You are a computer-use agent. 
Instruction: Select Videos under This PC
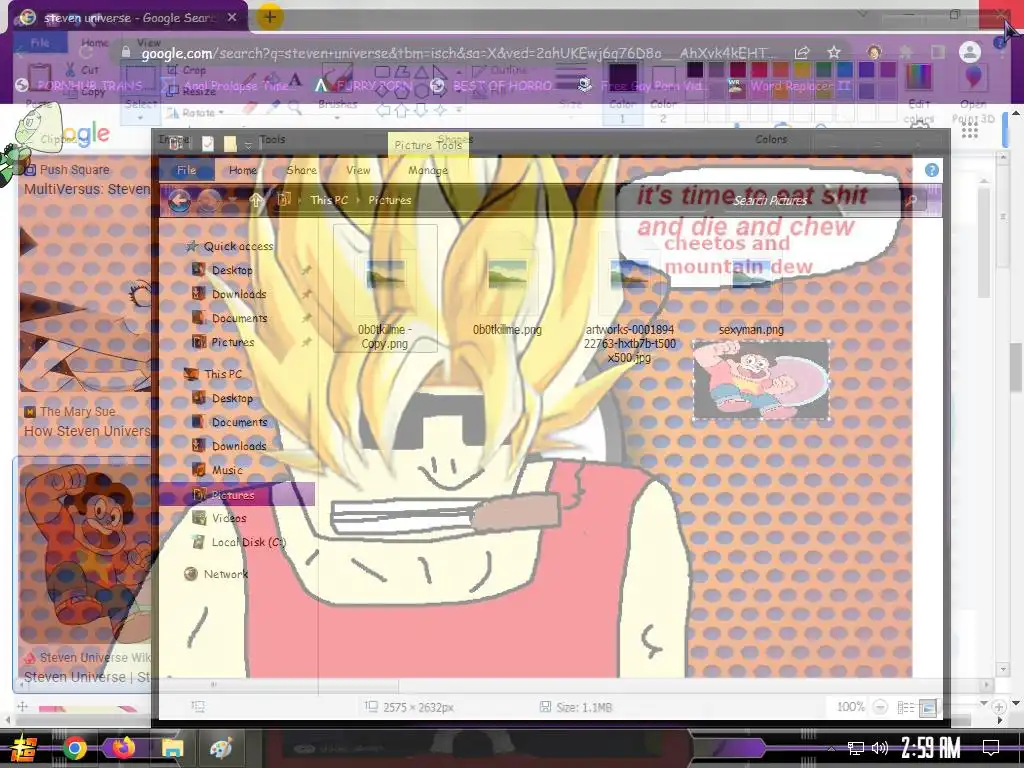(219, 518)
